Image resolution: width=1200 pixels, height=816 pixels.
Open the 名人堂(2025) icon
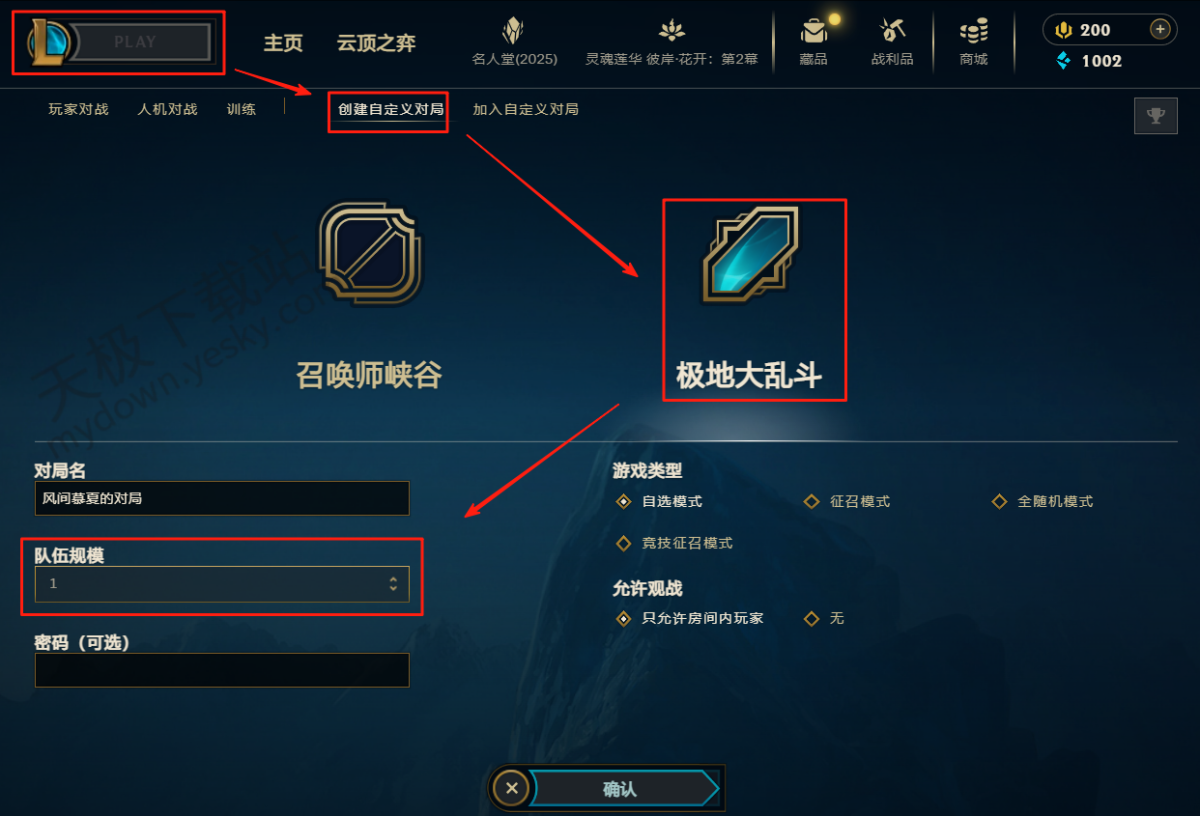click(514, 31)
